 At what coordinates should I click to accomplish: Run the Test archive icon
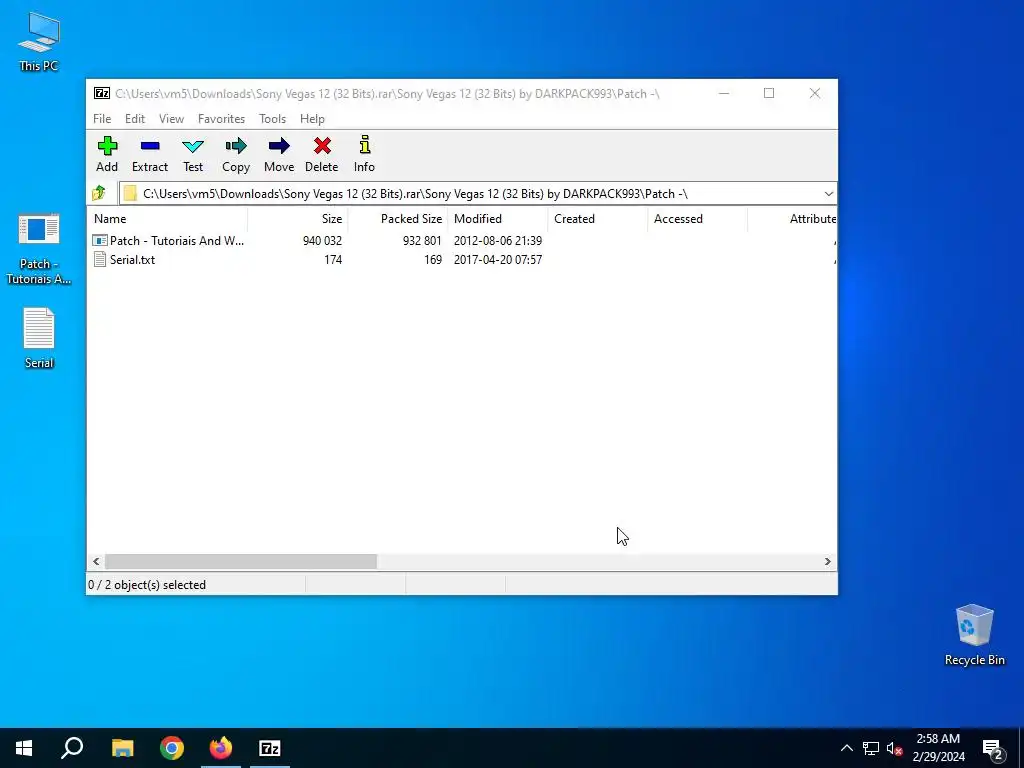pos(193,146)
